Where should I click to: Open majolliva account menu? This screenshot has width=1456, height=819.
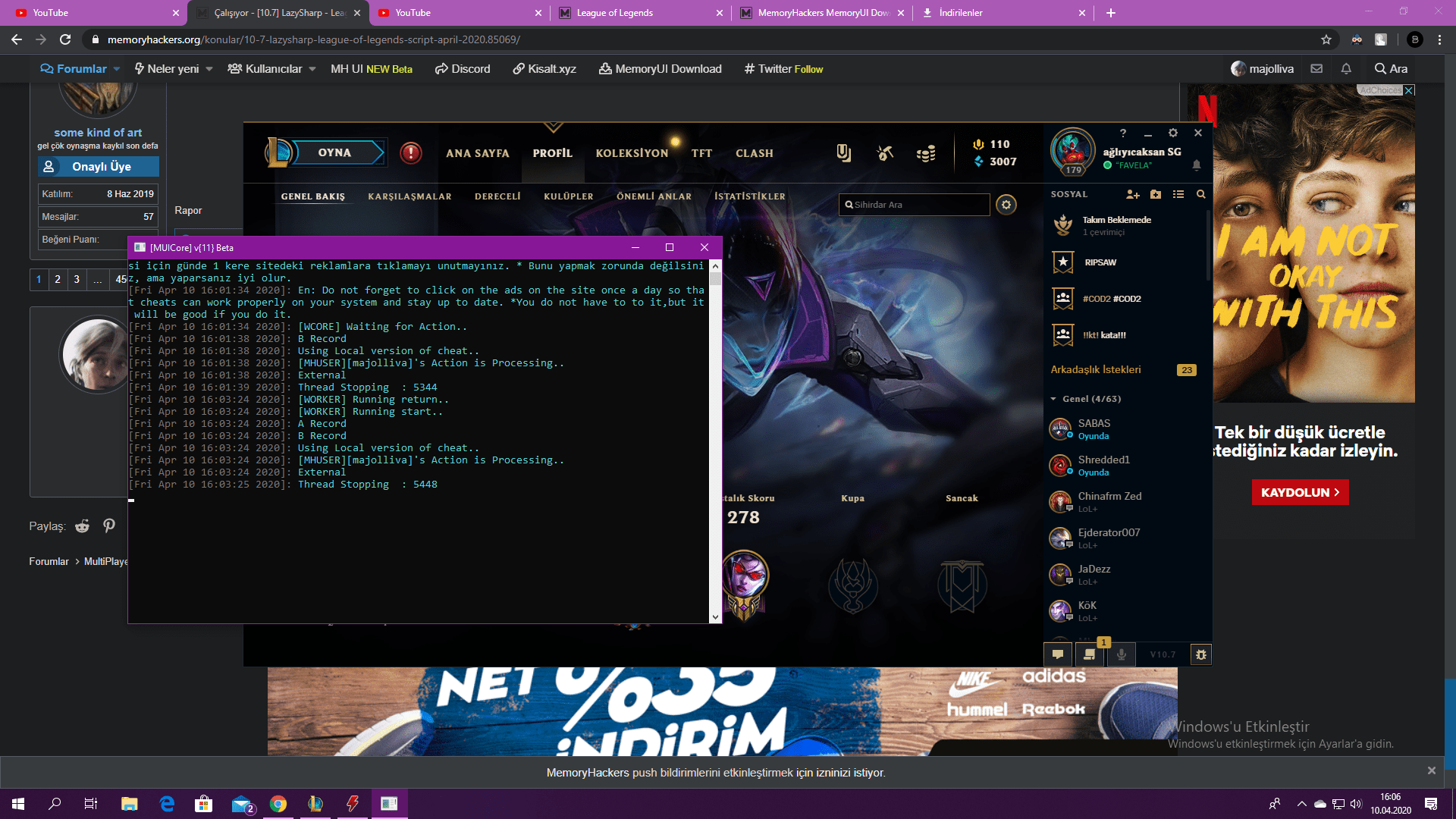[1263, 69]
